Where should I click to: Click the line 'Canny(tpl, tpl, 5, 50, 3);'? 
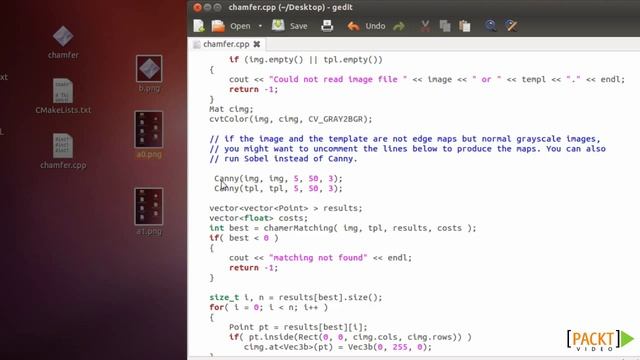pyautogui.click(x=278, y=188)
